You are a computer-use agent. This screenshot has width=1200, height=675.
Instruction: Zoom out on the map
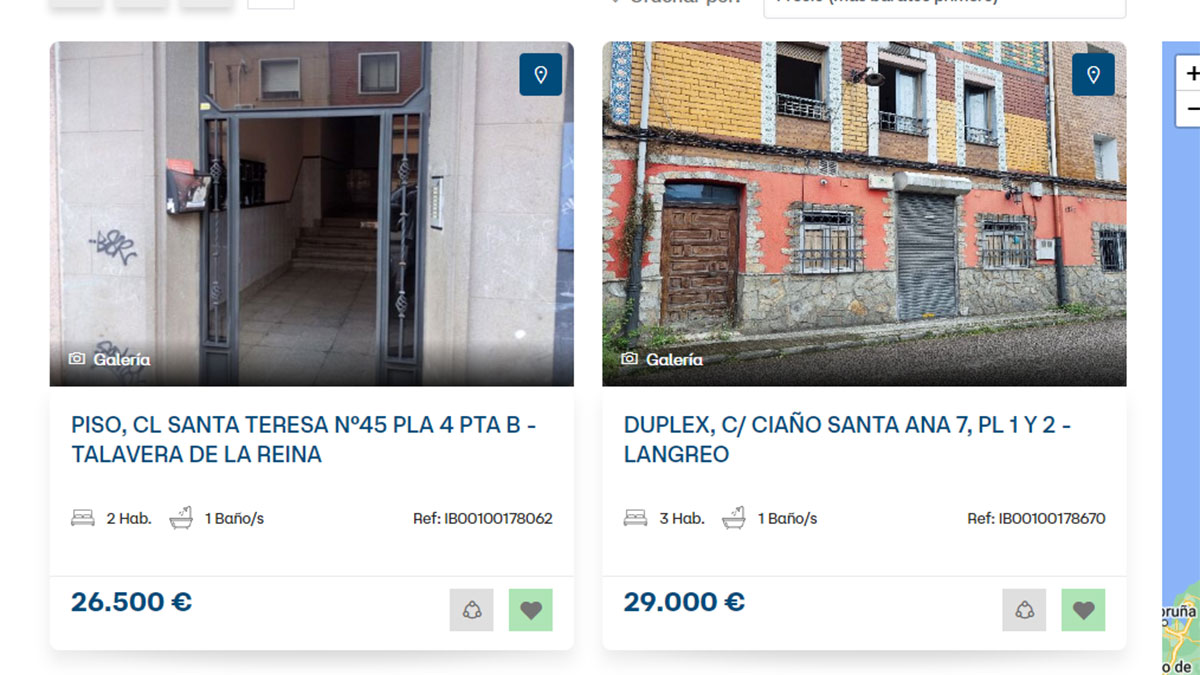click(x=1190, y=108)
